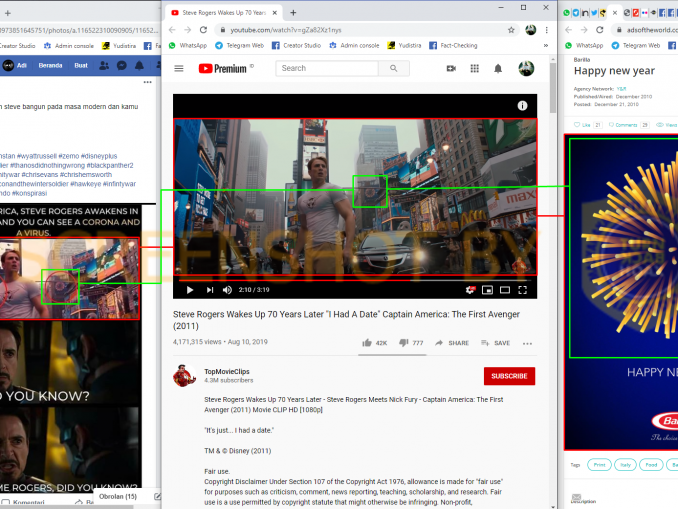678x509 pixels.
Task: Open Facebook friend requests icon
Action: [104, 65]
